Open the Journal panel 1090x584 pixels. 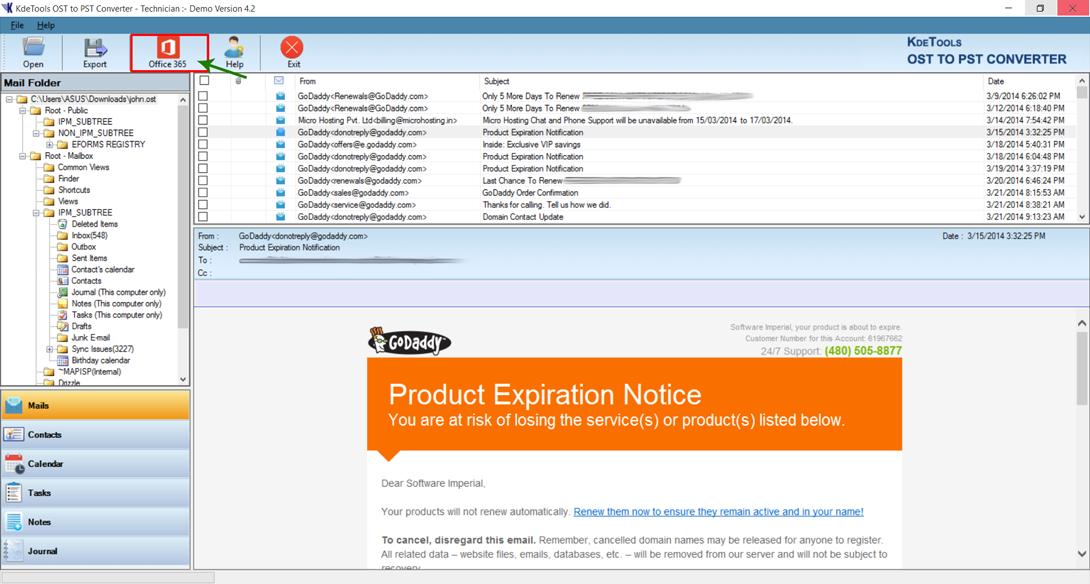point(95,551)
